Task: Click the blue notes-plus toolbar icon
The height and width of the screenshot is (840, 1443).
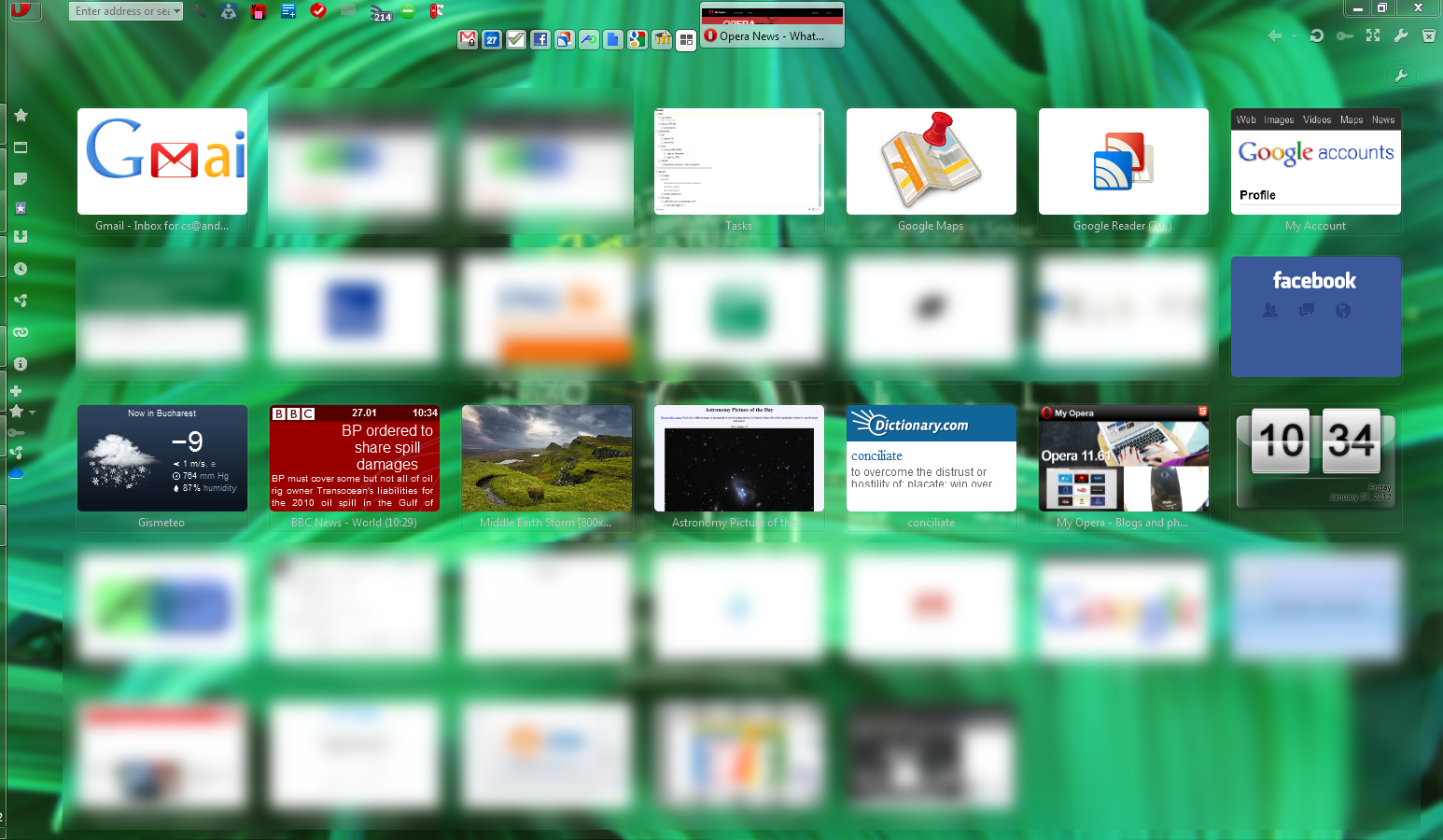Action: pyautogui.click(x=288, y=11)
